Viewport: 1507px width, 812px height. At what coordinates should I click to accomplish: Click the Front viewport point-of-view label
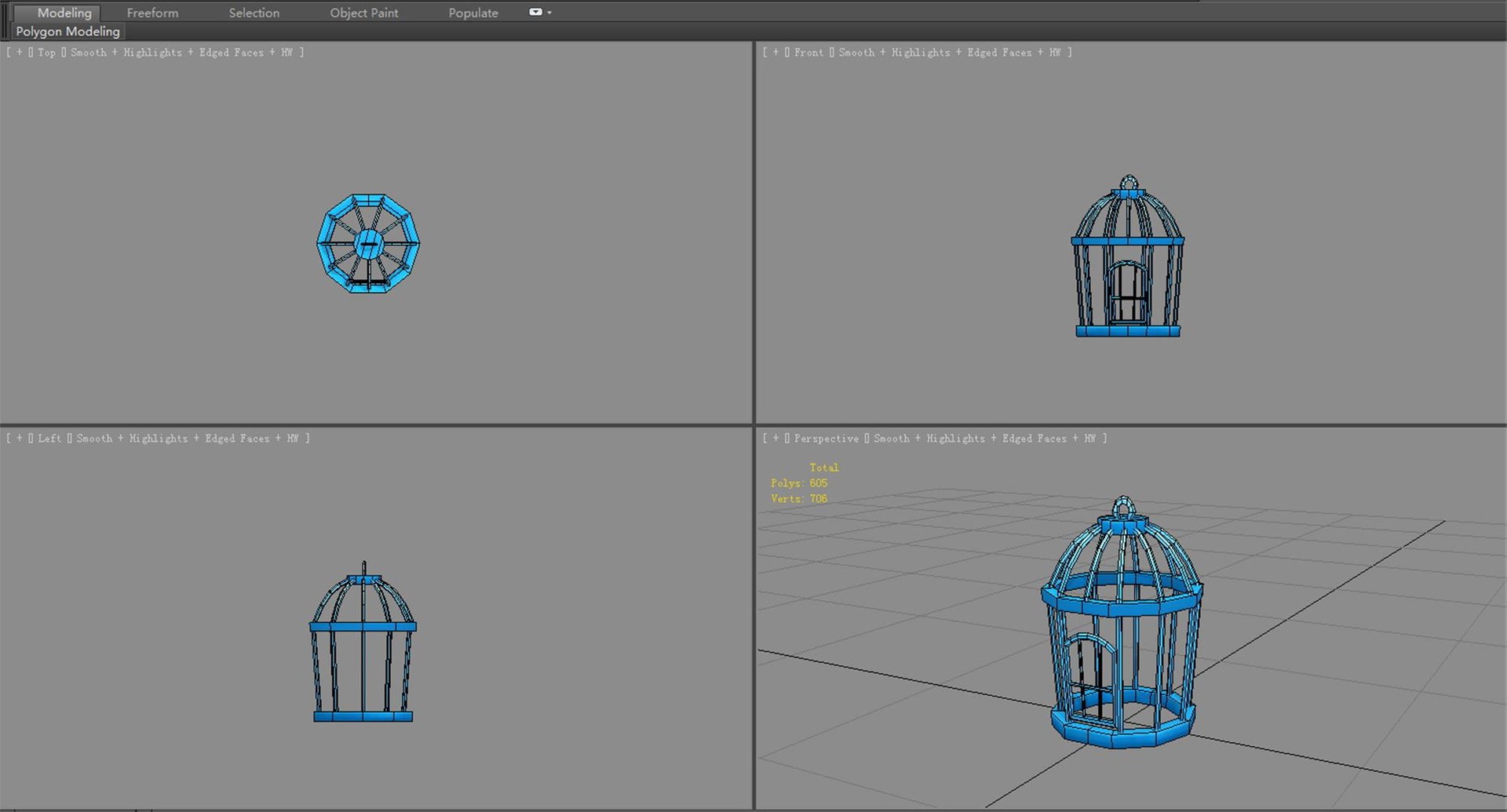pyautogui.click(x=808, y=53)
